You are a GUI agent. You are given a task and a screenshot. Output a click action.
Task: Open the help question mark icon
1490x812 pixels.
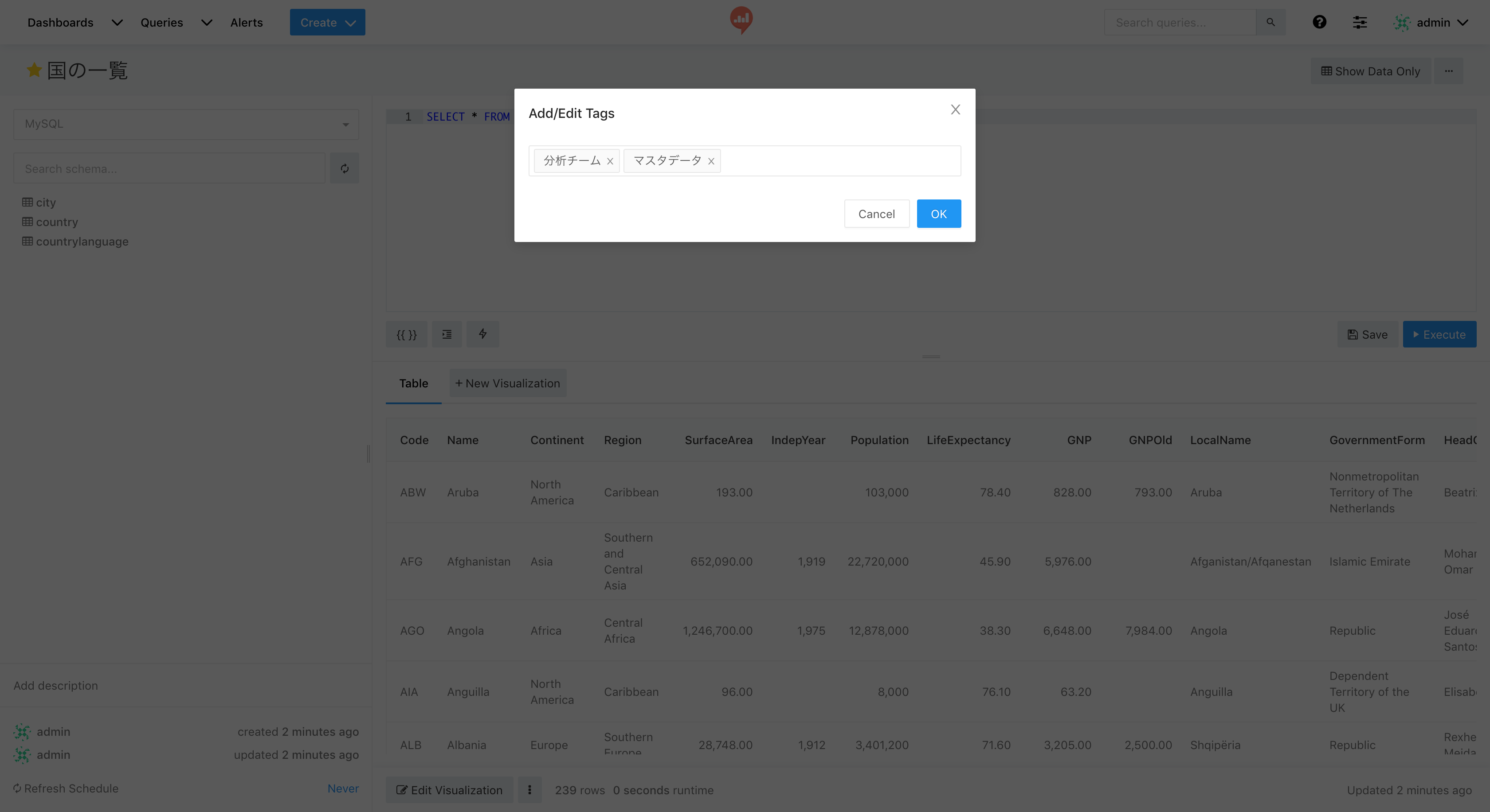1319,22
